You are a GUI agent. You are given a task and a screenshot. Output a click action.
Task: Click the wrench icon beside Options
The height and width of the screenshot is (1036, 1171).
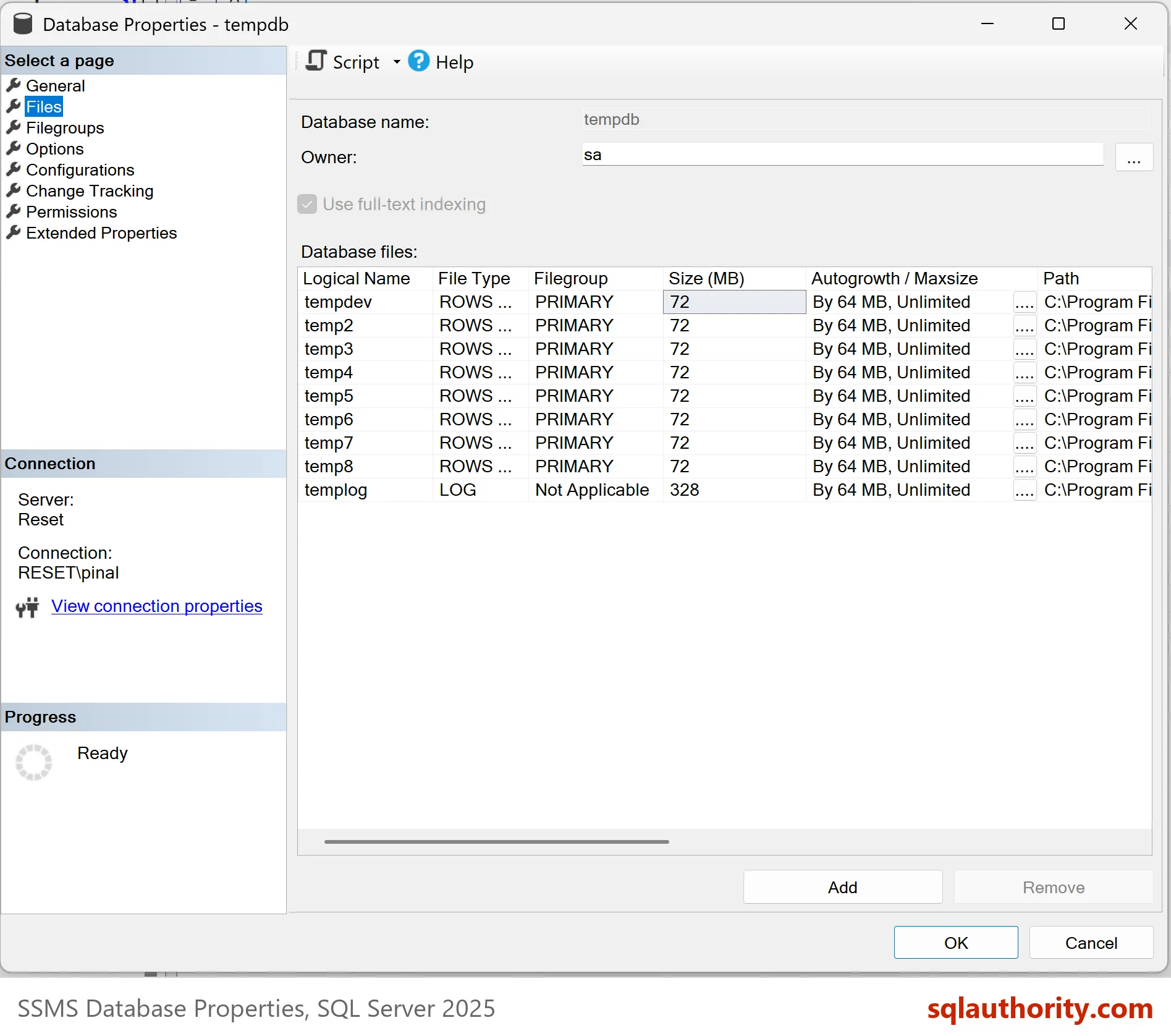pyautogui.click(x=14, y=148)
